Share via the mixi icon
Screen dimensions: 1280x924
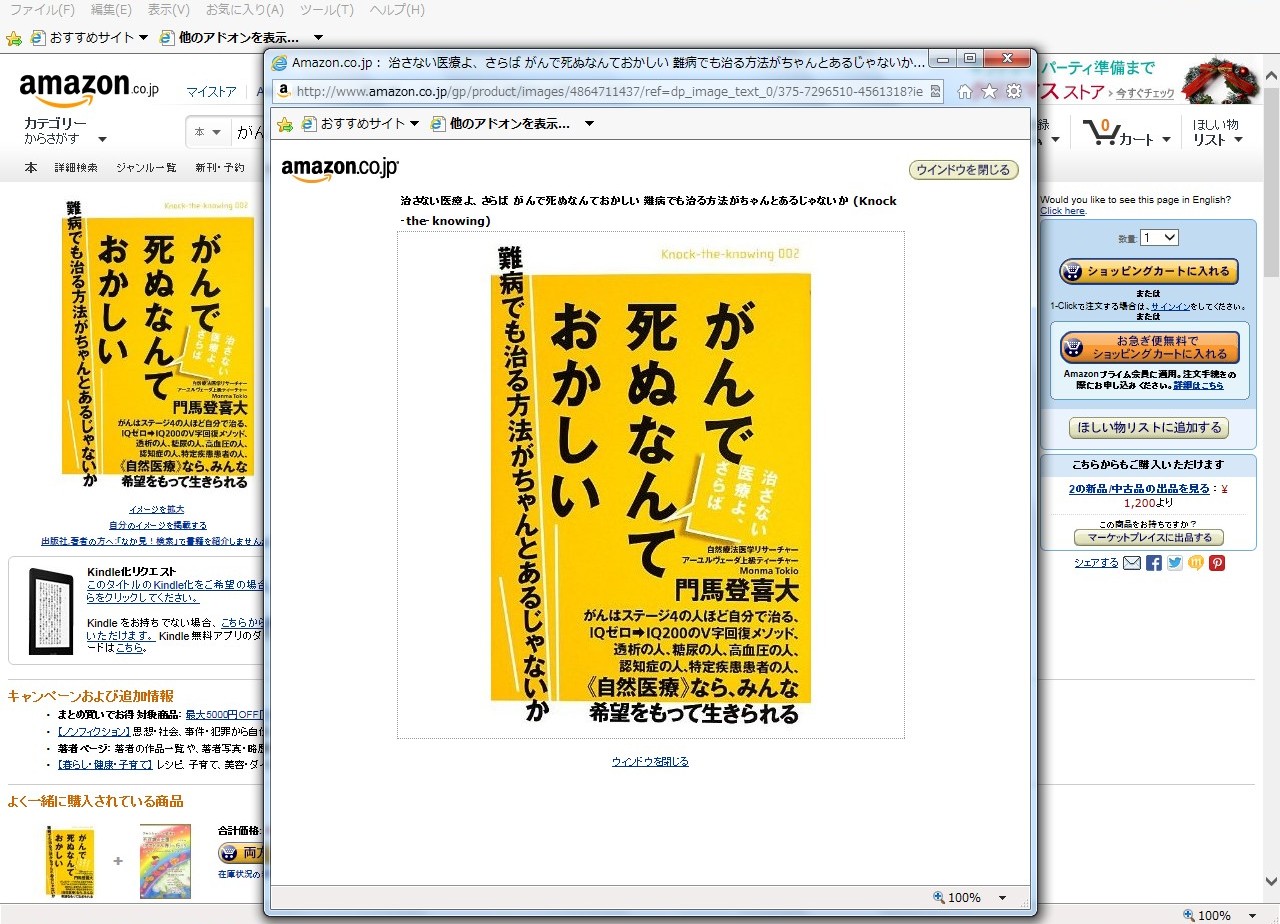coord(1195,563)
